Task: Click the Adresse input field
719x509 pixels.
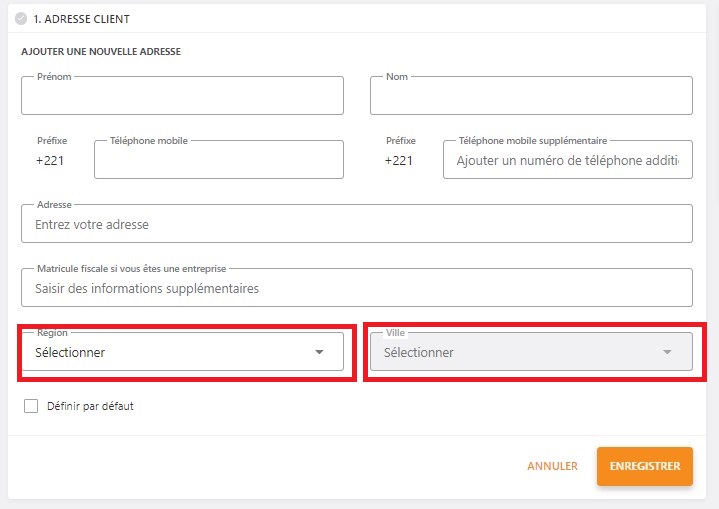Action: coord(357,224)
